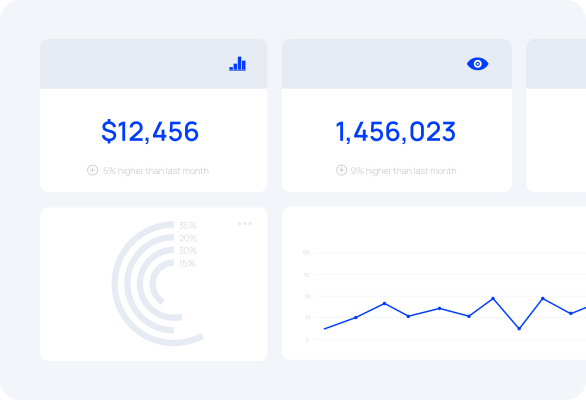
Task: Click the "5% higher than last month" text
Action: [156, 171]
